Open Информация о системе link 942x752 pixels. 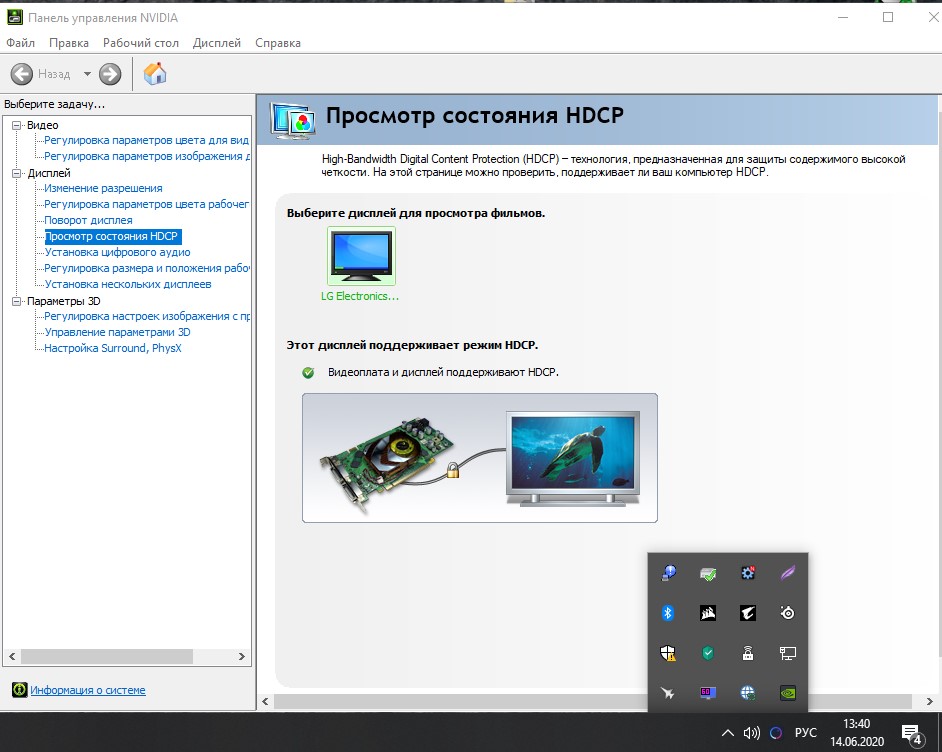click(x=88, y=690)
